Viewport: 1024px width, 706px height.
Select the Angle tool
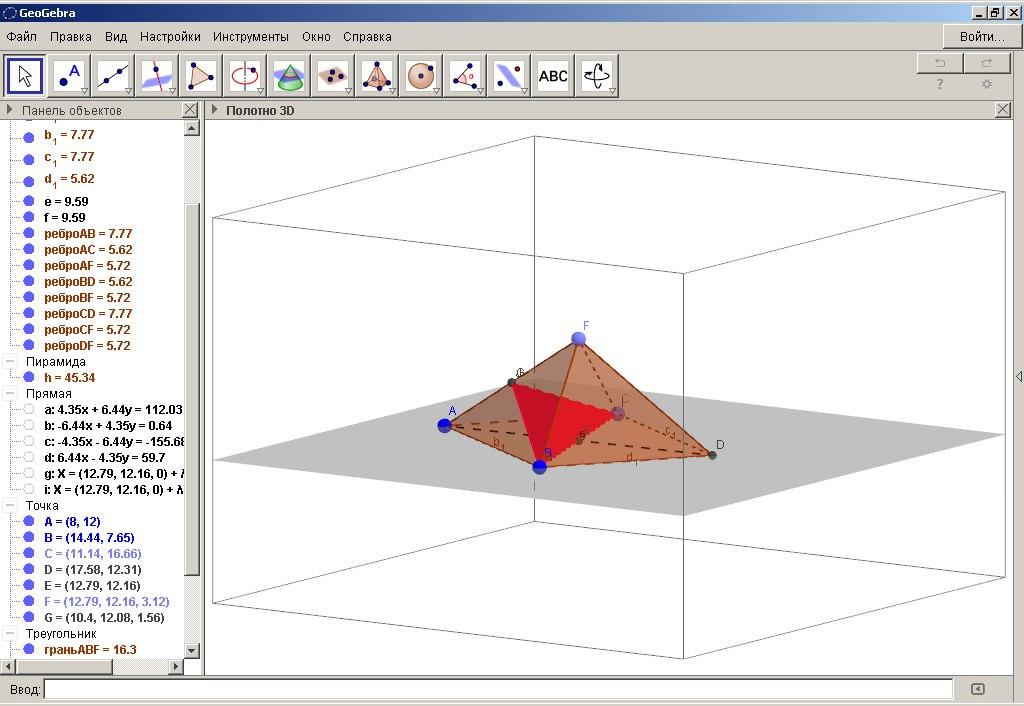coord(464,76)
